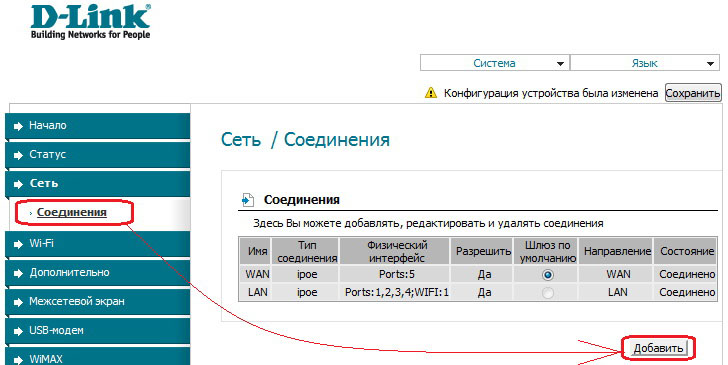Viewport: 728px width, 365px height.
Task: Go to the Соединения submenu link
Action: pos(72,212)
